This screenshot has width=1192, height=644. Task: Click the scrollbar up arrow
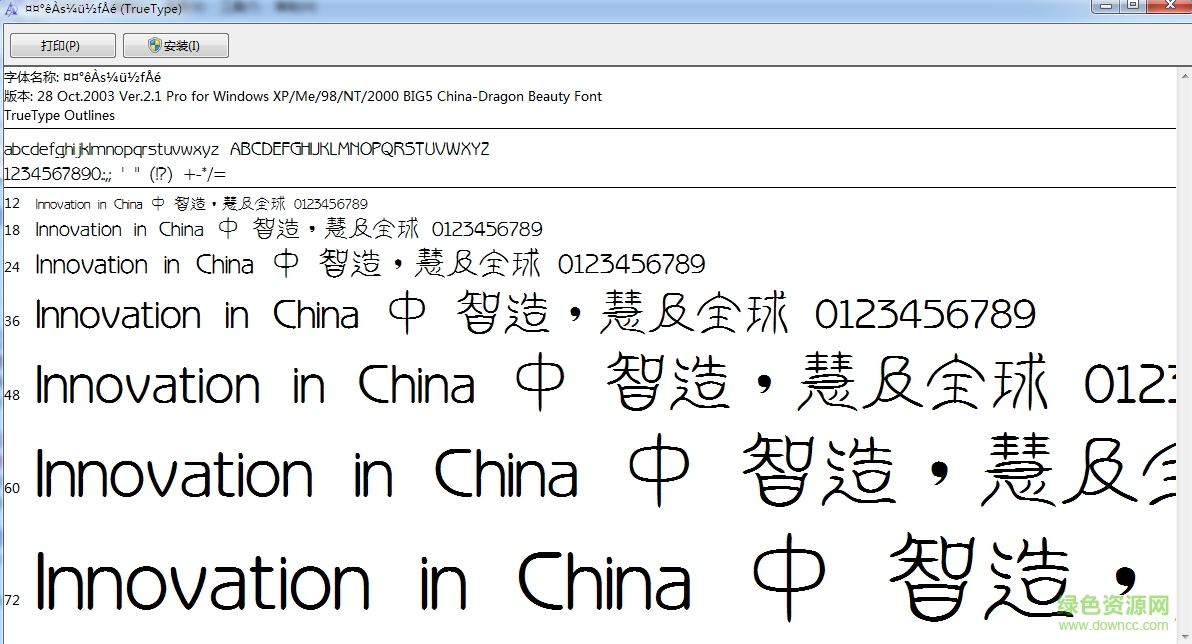(x=1185, y=77)
